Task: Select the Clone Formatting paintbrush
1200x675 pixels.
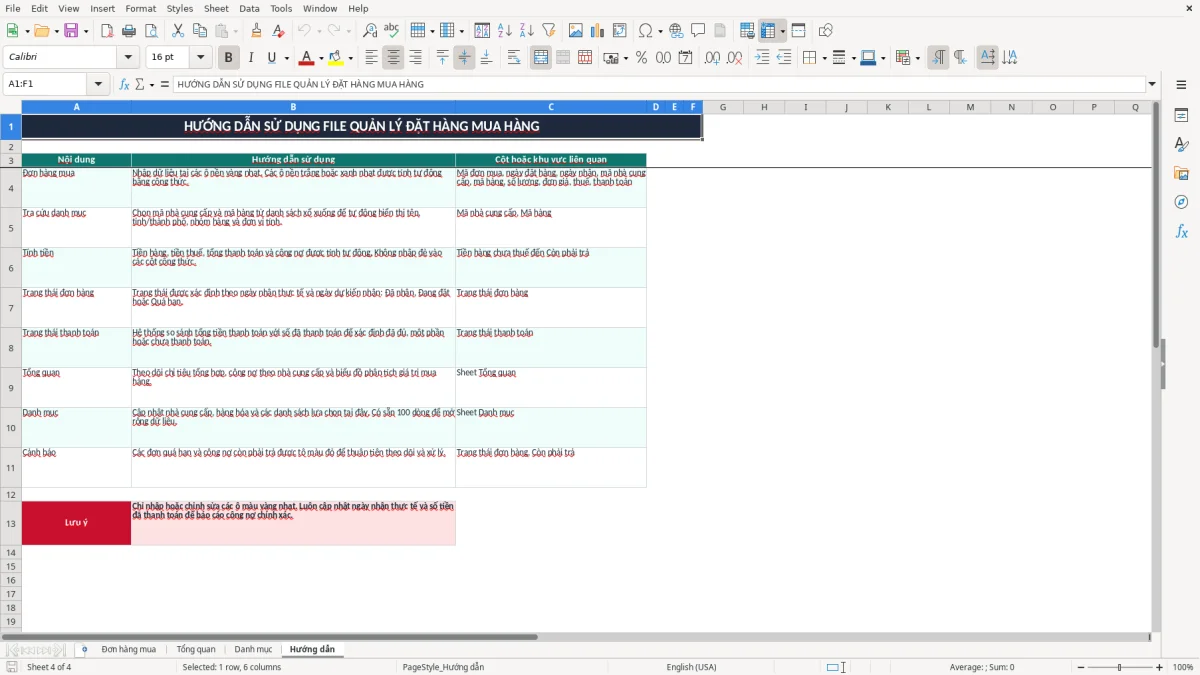Action: tap(257, 31)
